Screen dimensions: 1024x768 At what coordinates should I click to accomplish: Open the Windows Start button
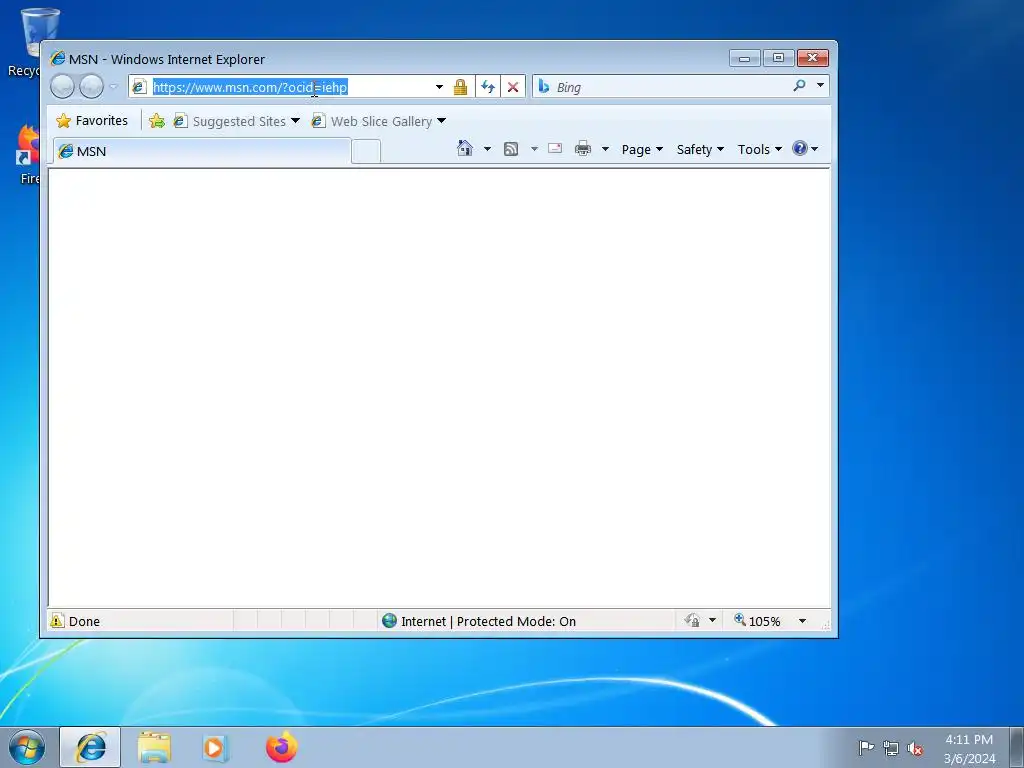(27, 748)
